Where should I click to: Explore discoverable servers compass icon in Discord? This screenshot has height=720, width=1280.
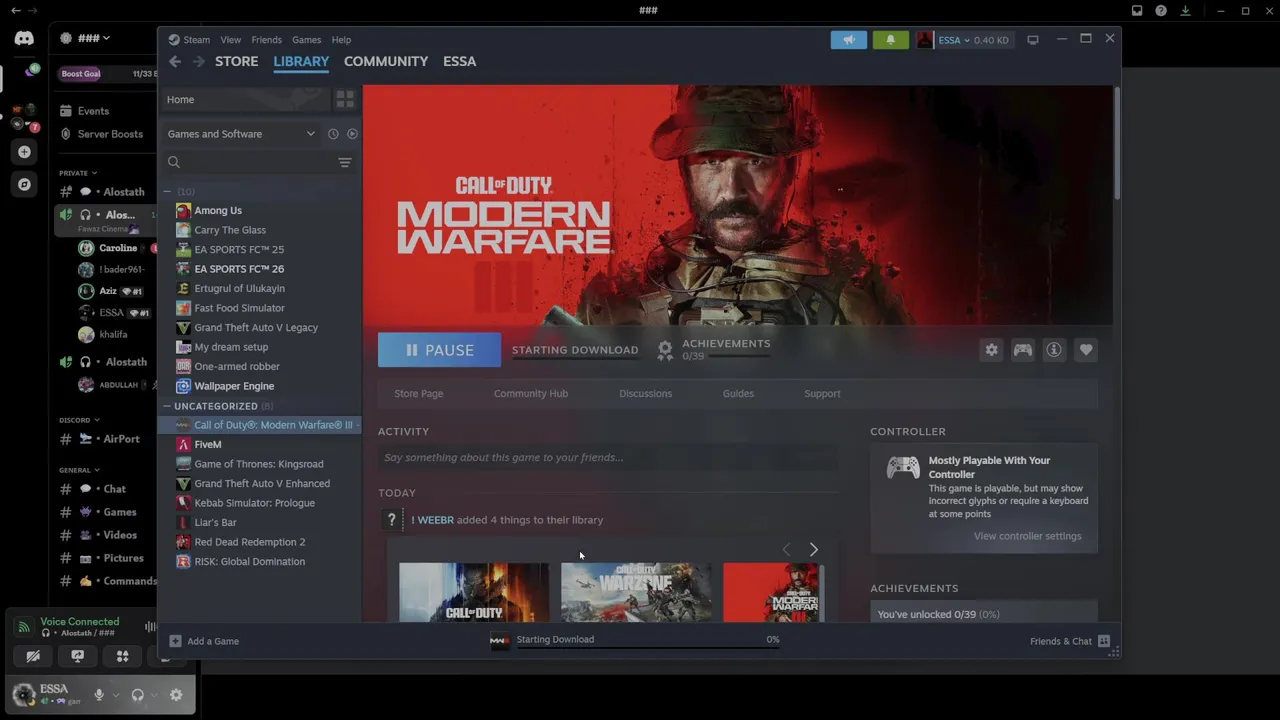point(24,185)
